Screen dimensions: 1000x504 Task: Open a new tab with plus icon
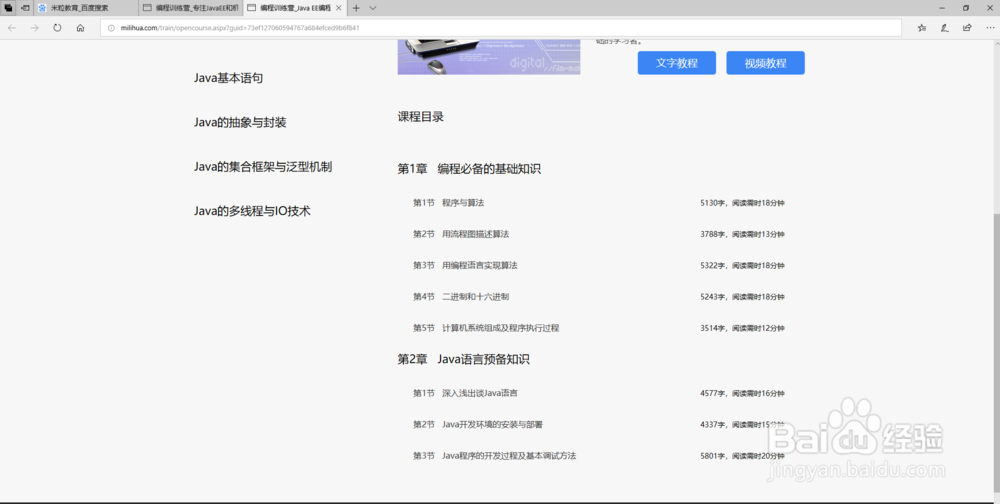(357, 8)
